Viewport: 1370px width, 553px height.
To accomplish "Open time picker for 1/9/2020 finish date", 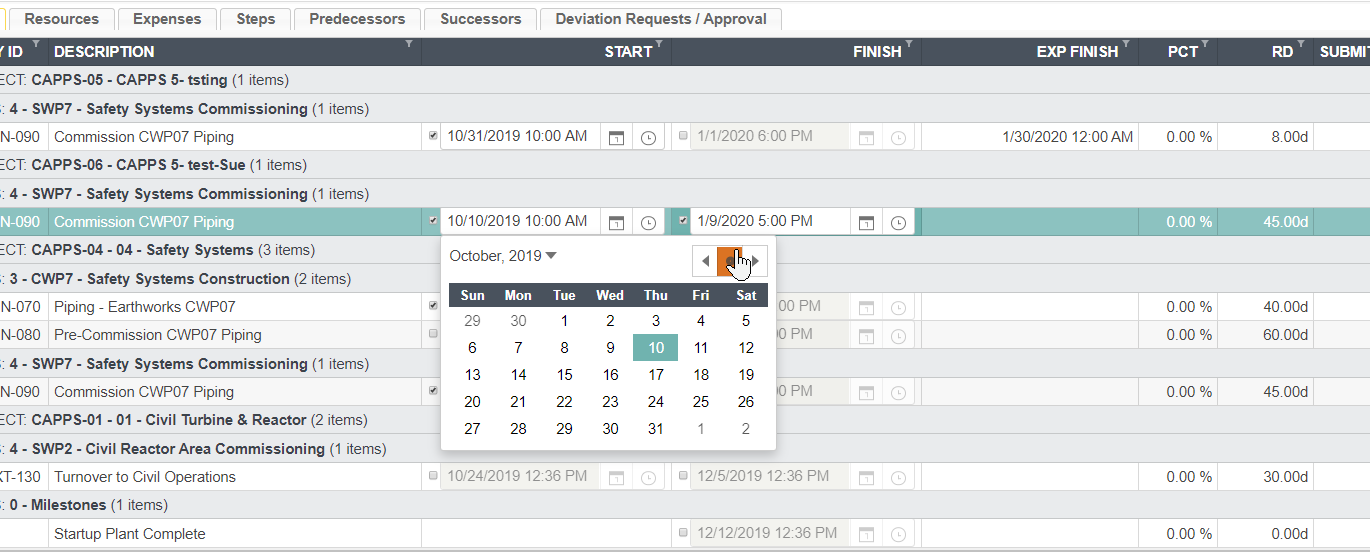I will click(898, 222).
